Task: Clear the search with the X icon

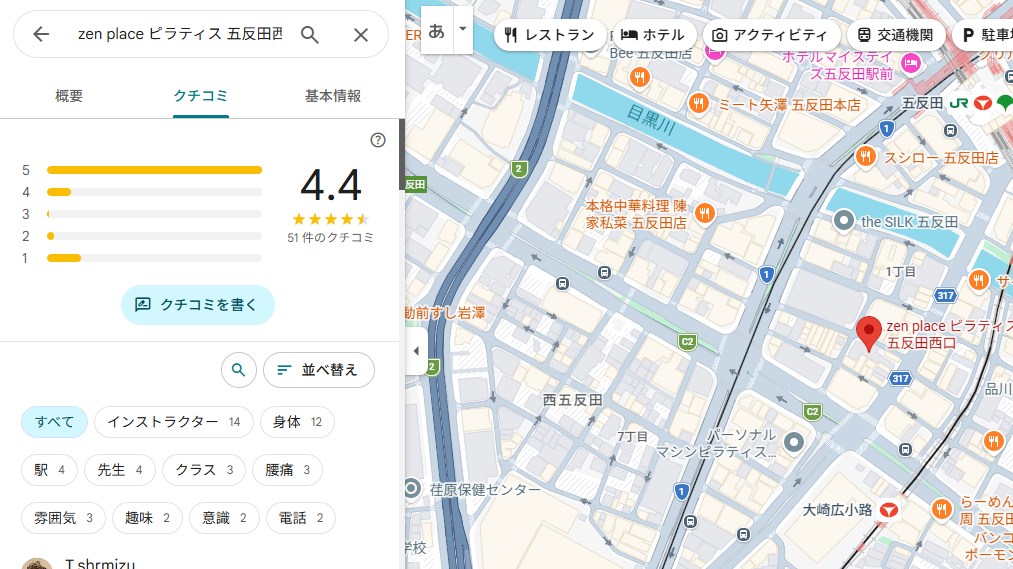Action: 361,35
